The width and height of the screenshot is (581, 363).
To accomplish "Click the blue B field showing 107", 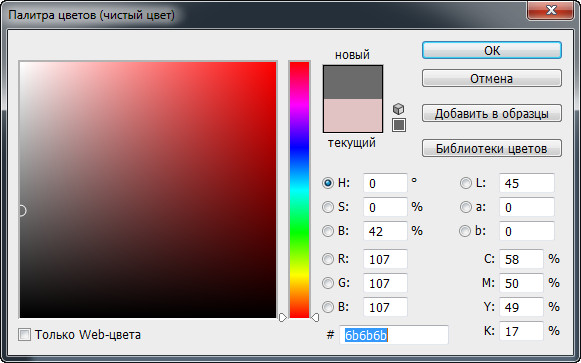I will 385,307.
